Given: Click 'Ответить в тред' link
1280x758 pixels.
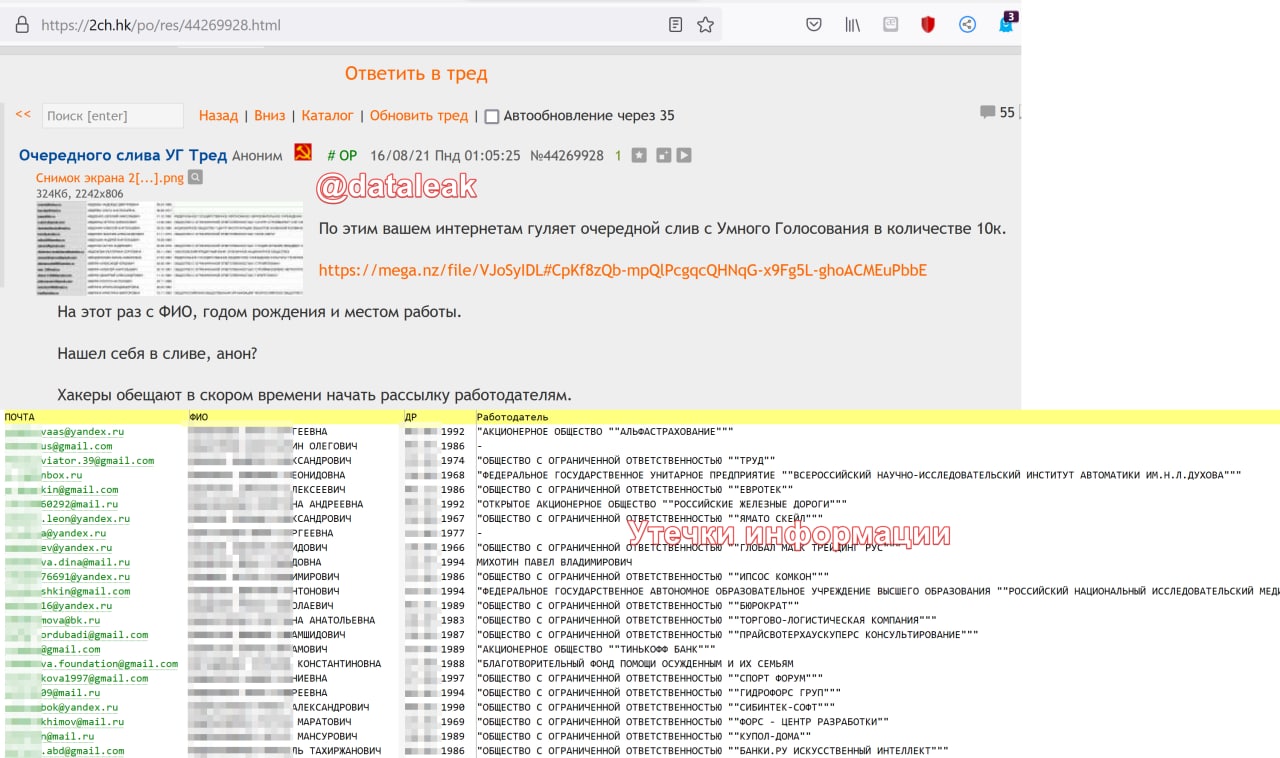Looking at the screenshot, I should coord(416,73).
